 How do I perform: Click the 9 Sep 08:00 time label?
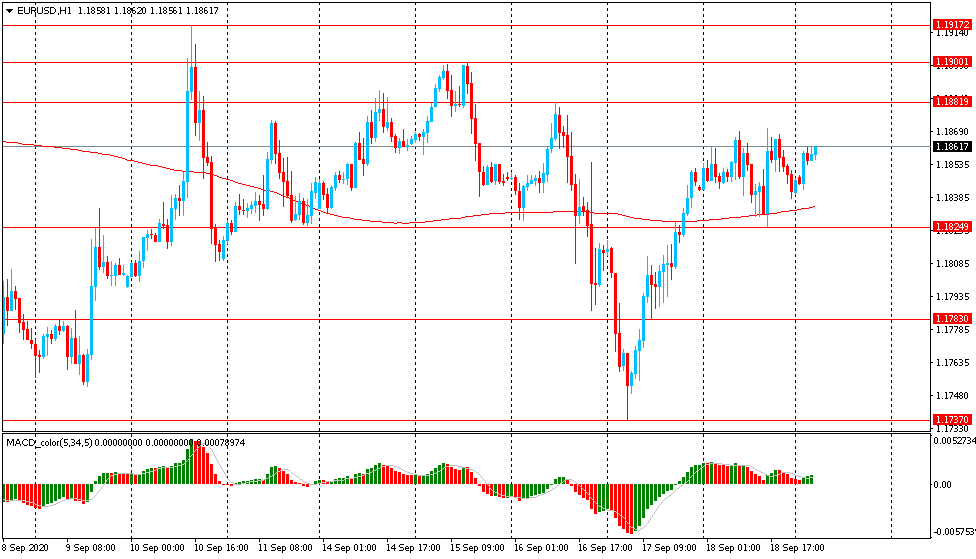coord(90,548)
